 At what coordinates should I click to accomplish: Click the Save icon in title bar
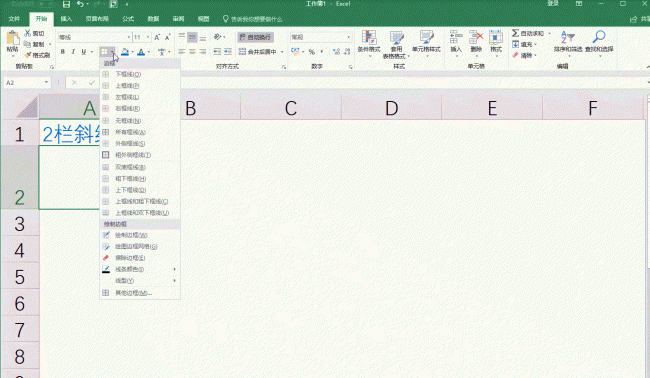click(66, 5)
